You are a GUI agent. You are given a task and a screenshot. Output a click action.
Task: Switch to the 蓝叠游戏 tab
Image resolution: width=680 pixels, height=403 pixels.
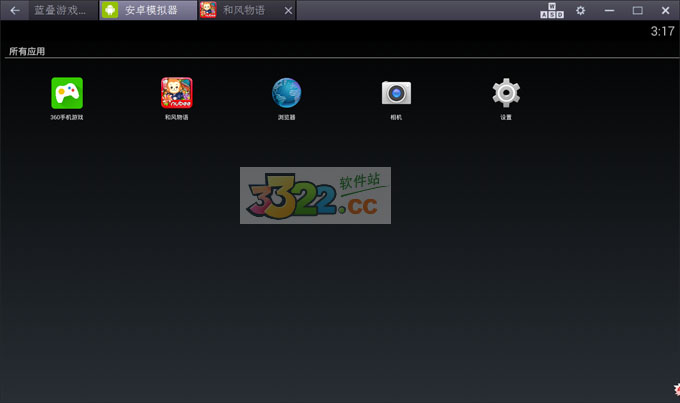click(63, 10)
